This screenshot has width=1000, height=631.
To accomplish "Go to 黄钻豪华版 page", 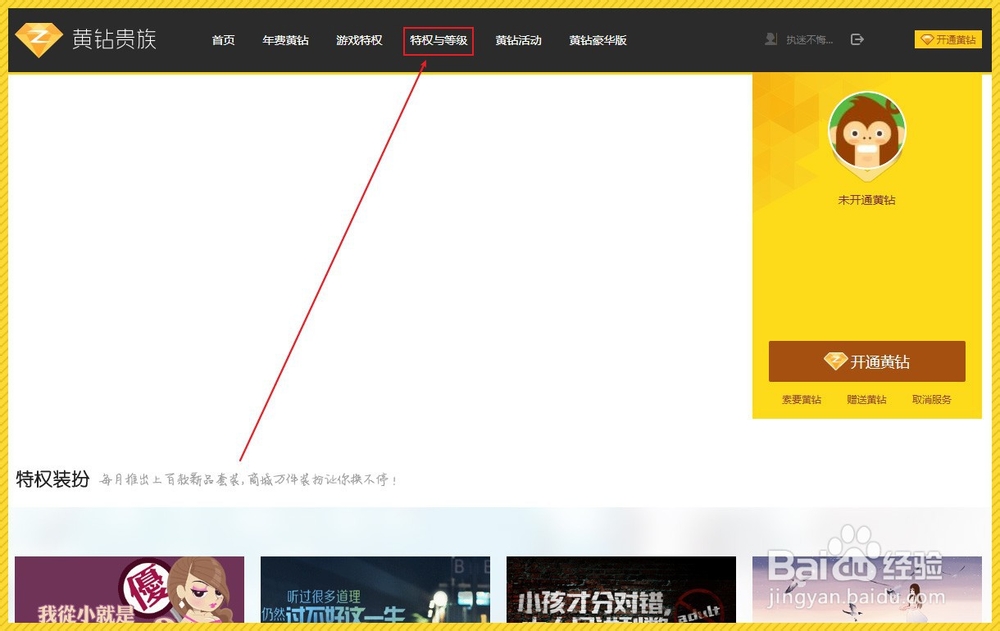I will [x=598, y=40].
